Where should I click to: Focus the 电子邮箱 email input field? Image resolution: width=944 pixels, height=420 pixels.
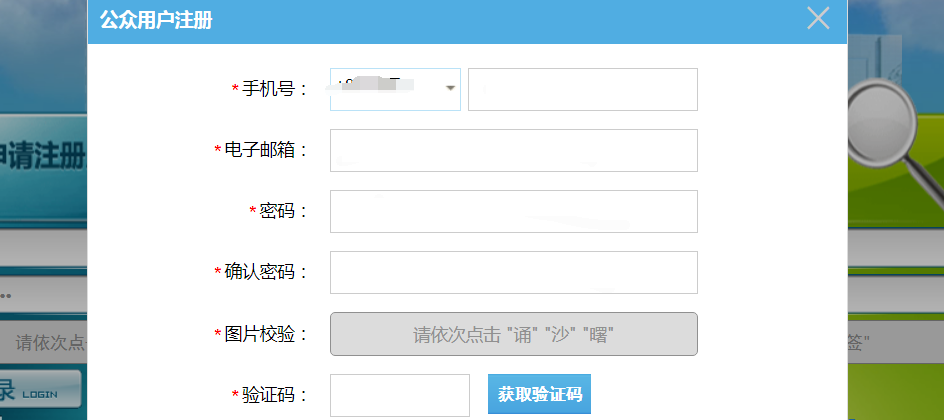(x=513, y=150)
